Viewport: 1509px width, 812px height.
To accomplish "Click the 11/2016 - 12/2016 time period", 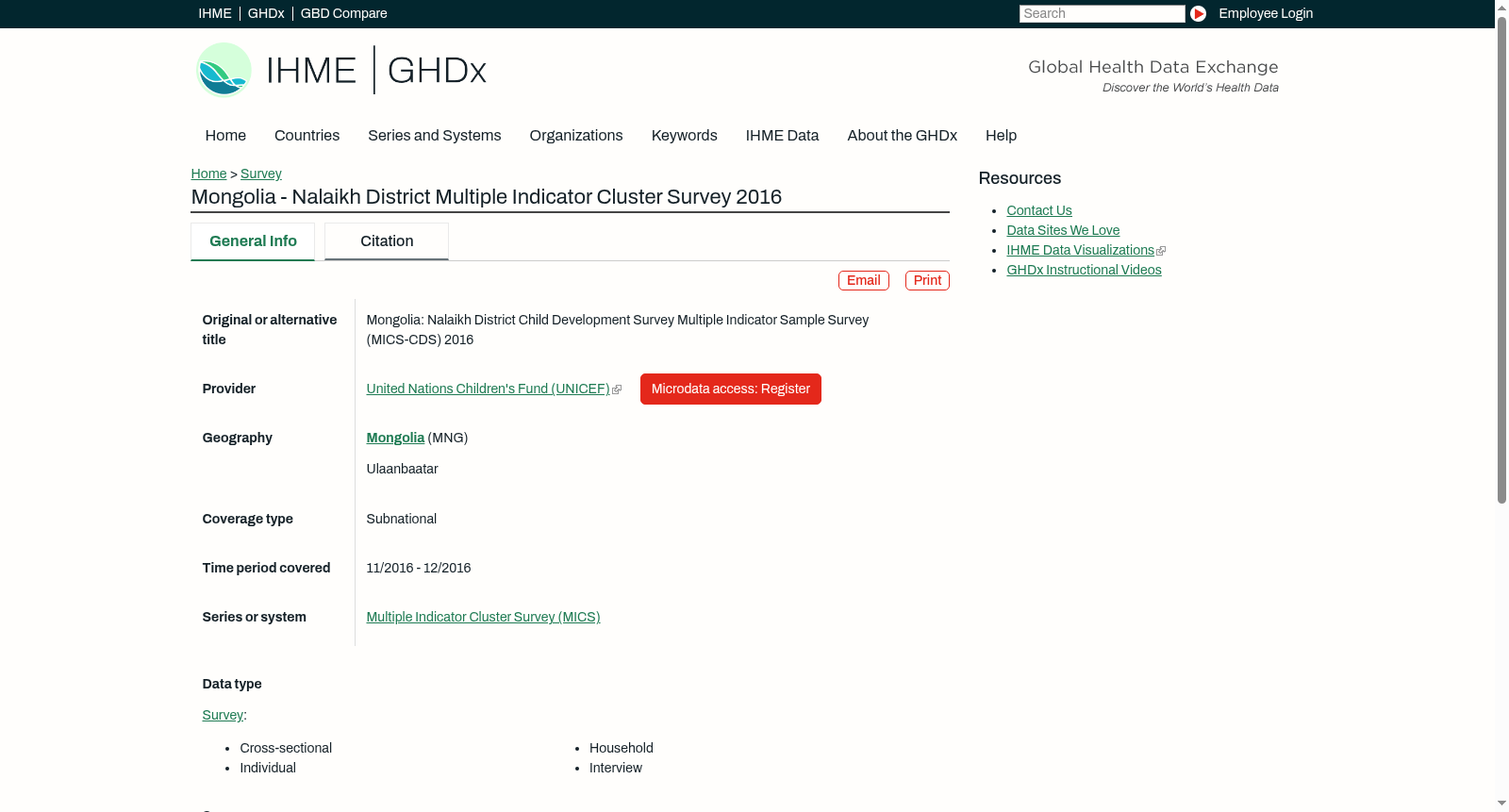I will [x=418, y=568].
